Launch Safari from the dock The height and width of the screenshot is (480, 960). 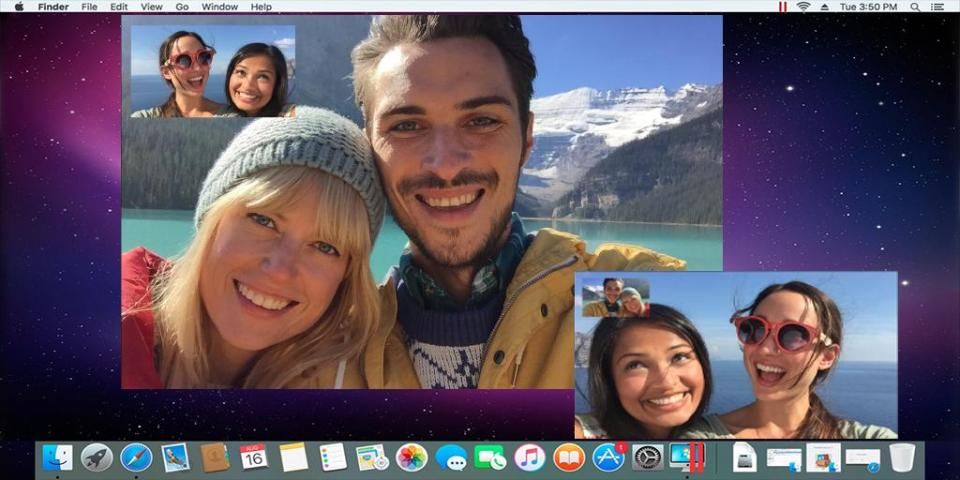[x=136, y=458]
